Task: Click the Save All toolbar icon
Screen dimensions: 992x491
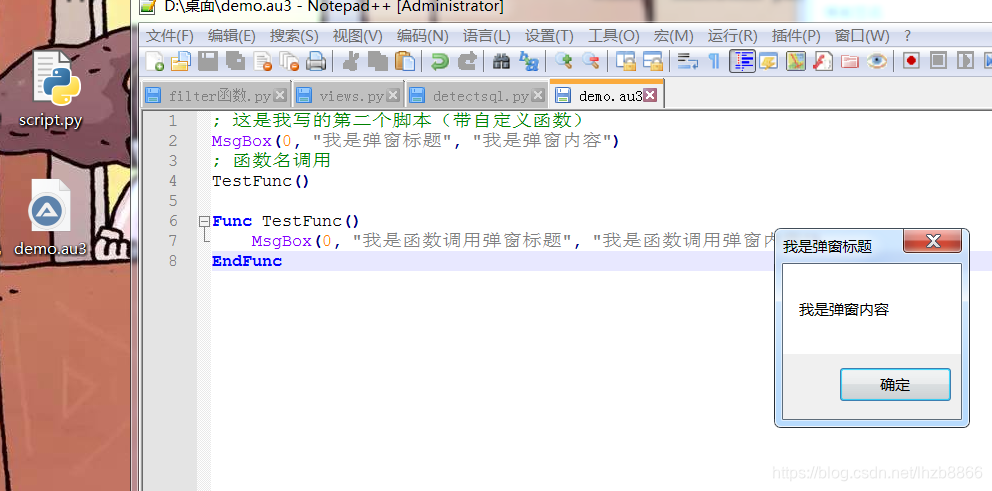Action: (x=235, y=61)
